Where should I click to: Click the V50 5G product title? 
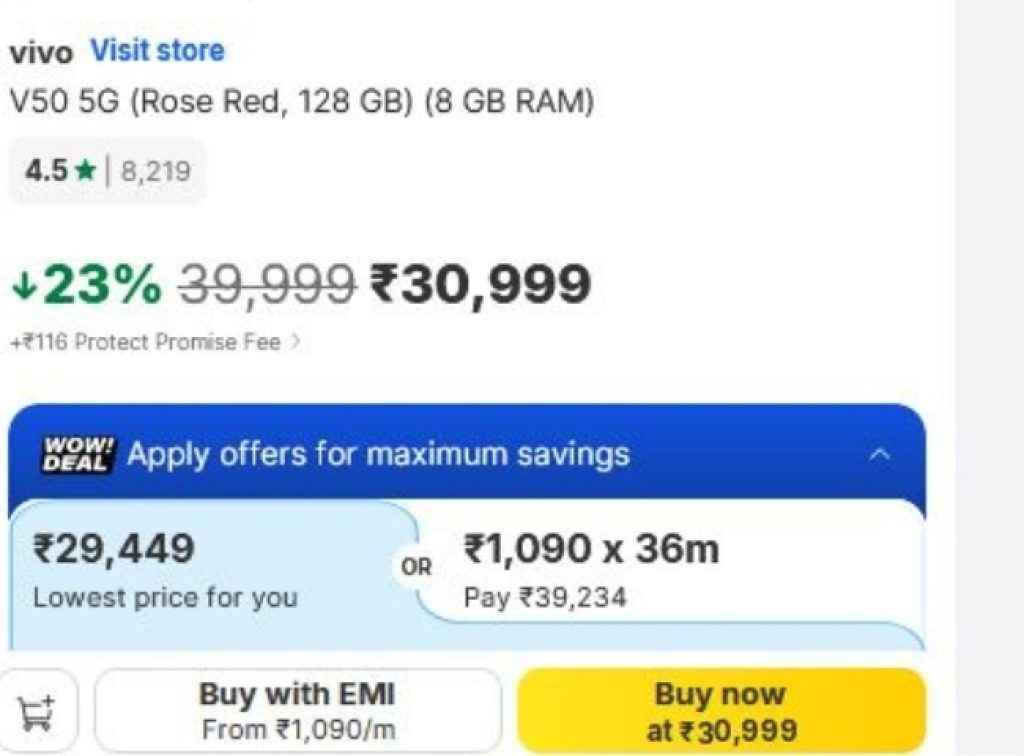coord(301,102)
